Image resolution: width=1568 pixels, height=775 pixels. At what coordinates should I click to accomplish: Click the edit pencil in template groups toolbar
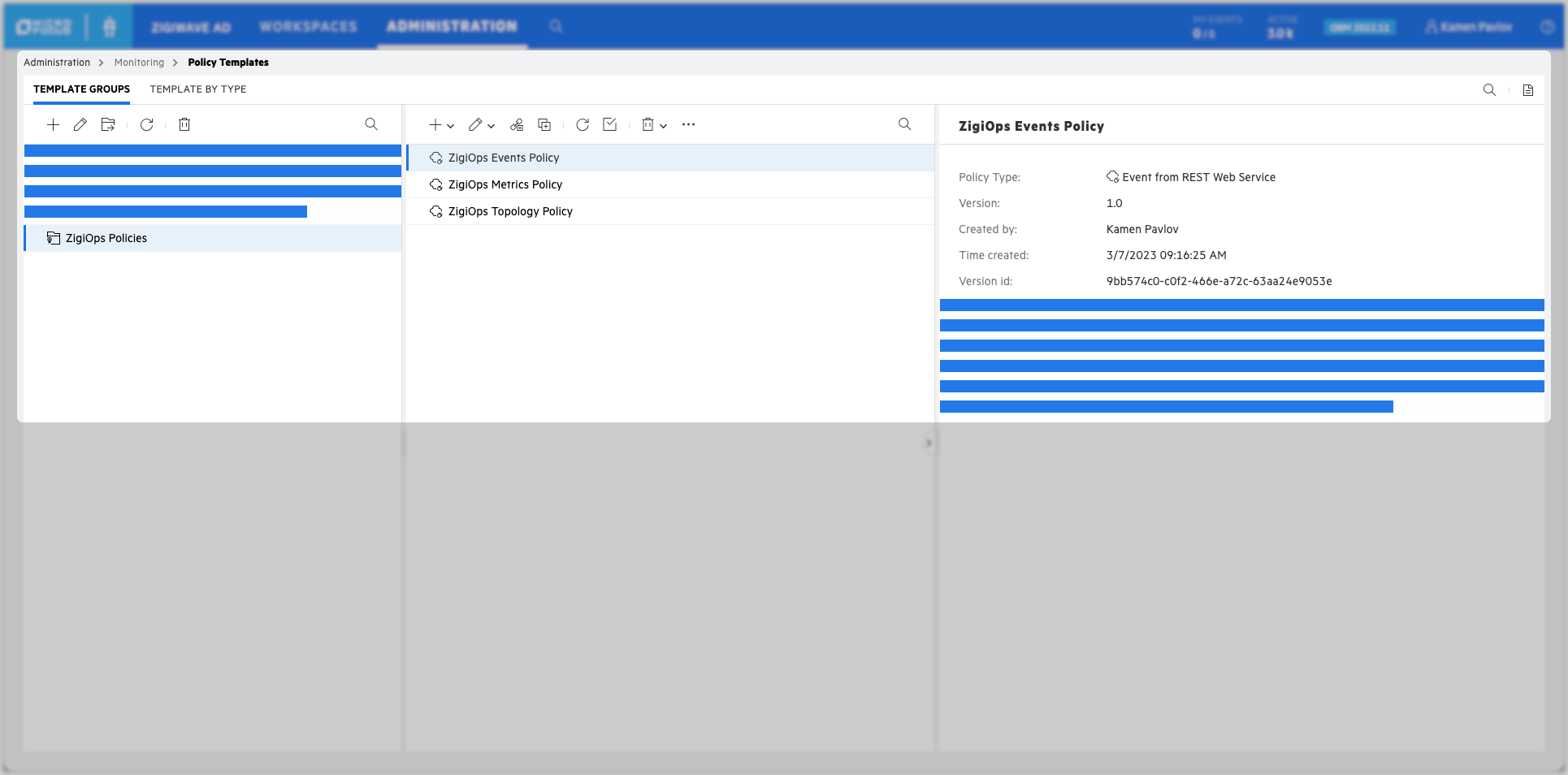point(80,124)
